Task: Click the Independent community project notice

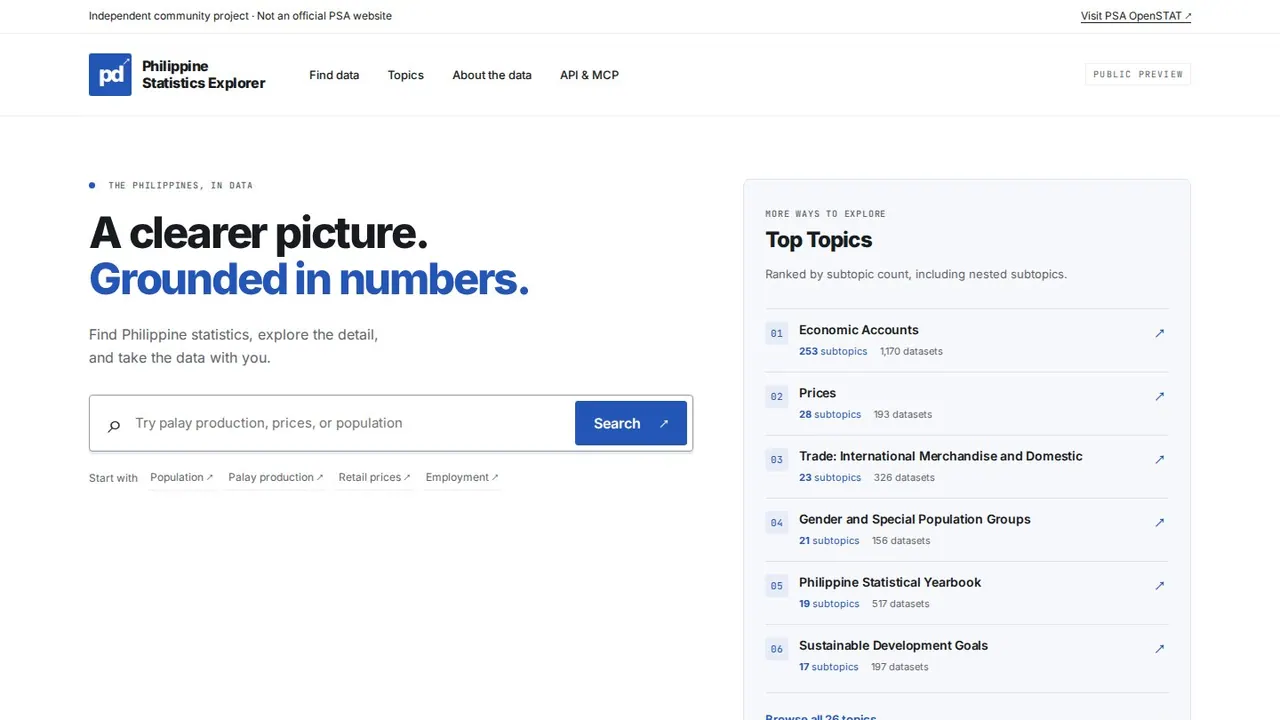Action: pyautogui.click(x=240, y=16)
